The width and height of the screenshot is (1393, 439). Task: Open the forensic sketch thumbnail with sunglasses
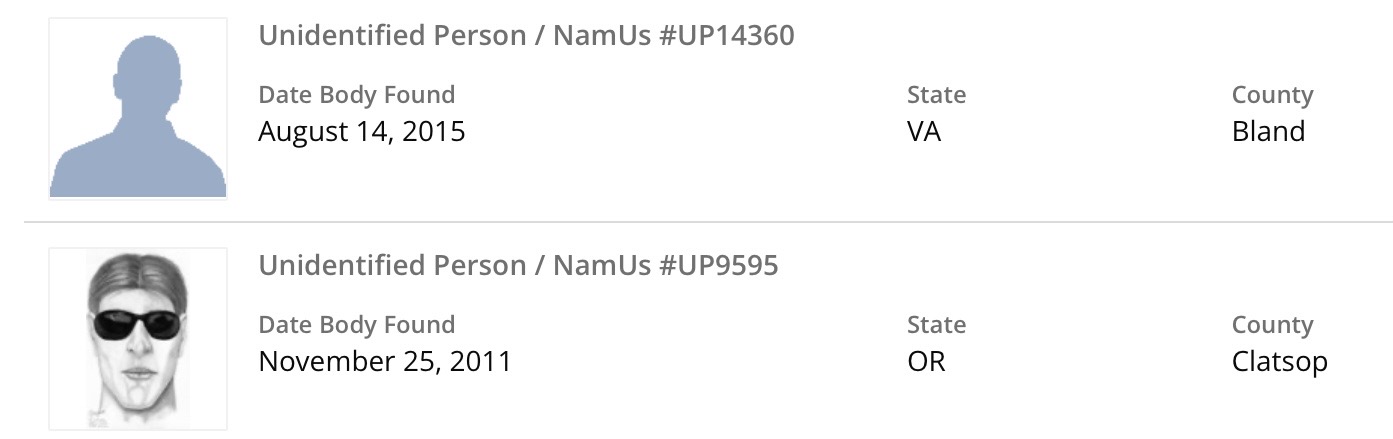click(138, 339)
